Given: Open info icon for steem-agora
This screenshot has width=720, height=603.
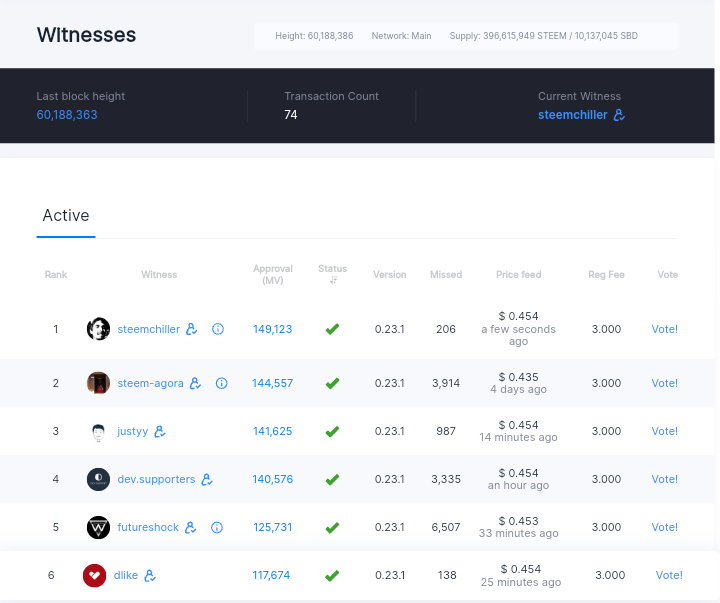Looking at the screenshot, I should [x=221, y=383].
